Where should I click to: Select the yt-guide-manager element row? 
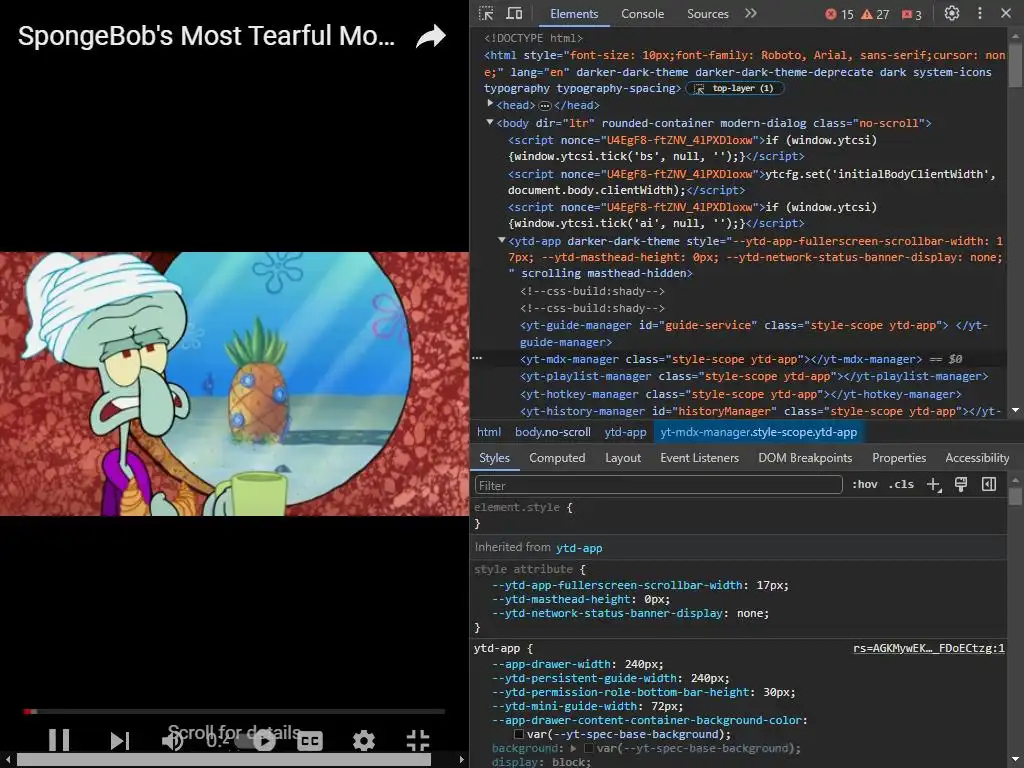754,334
